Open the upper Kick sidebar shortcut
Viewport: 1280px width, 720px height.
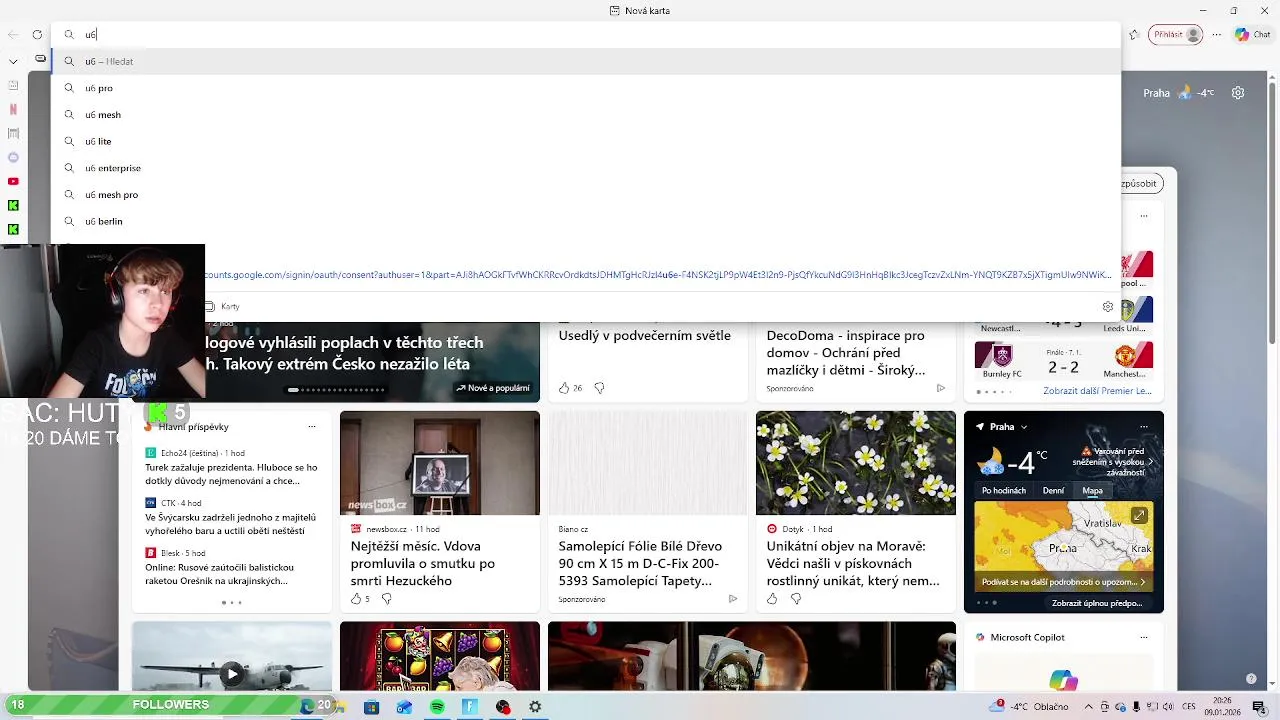tap(13, 205)
